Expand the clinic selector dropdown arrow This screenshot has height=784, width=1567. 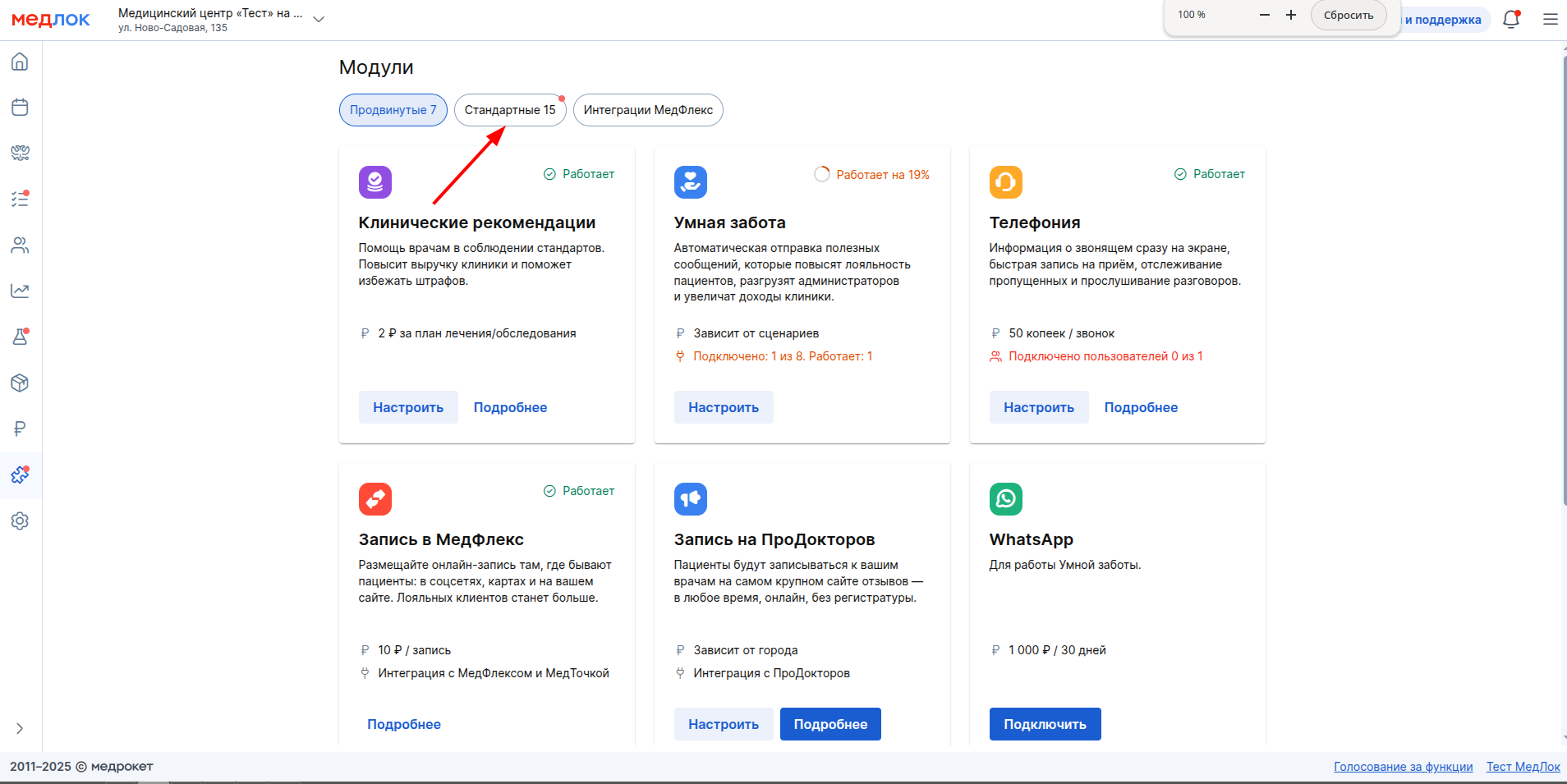(x=319, y=19)
